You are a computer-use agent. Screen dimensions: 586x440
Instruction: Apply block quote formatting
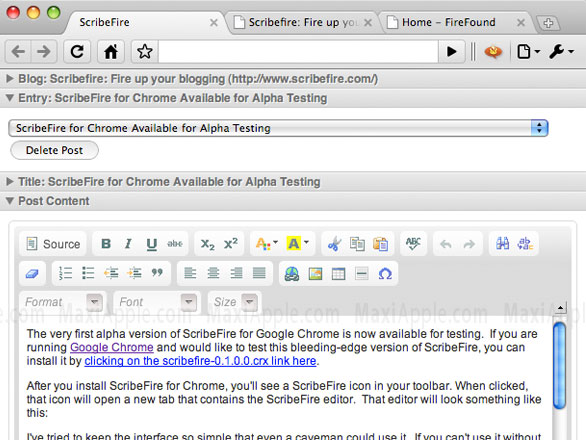click(157, 274)
